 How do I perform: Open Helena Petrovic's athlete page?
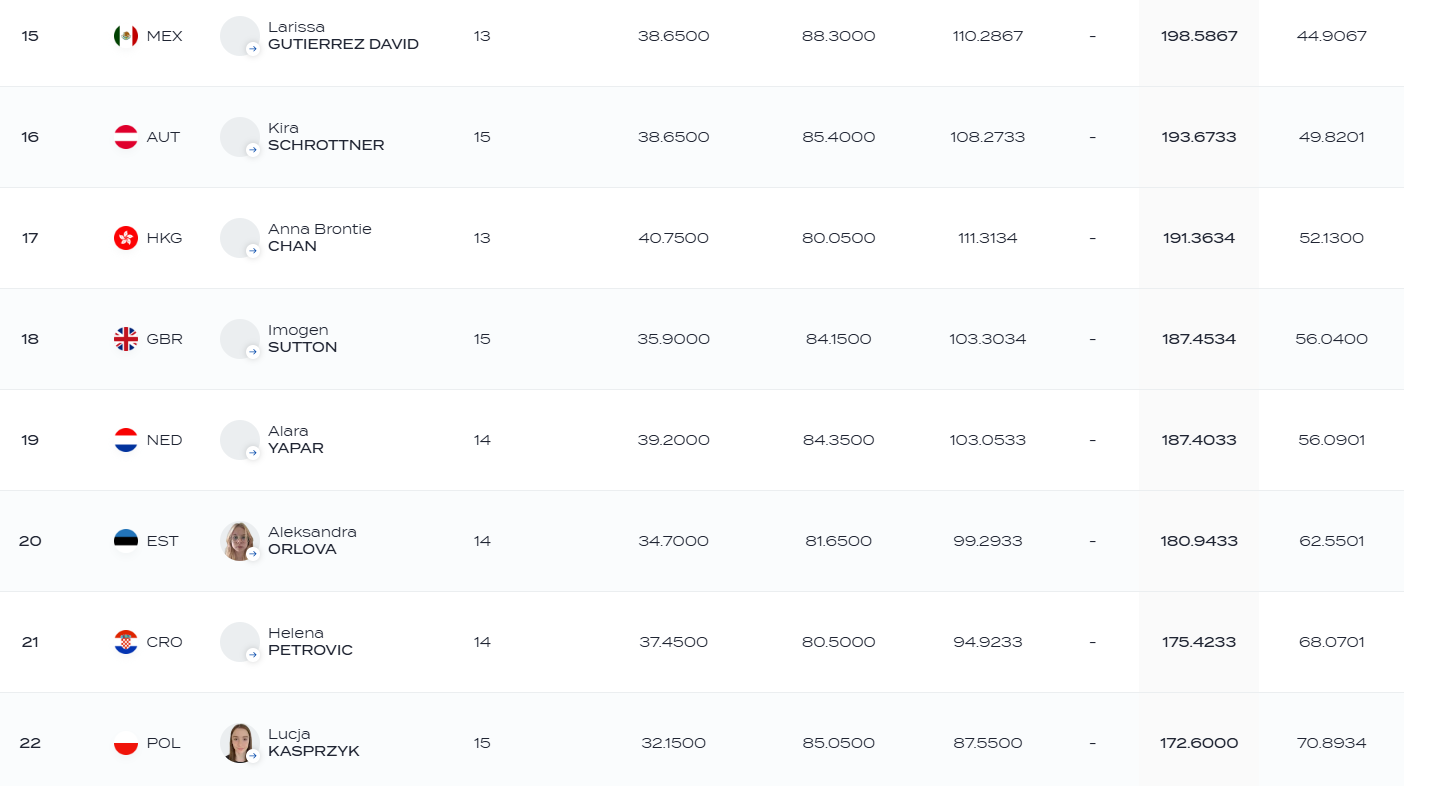310,642
